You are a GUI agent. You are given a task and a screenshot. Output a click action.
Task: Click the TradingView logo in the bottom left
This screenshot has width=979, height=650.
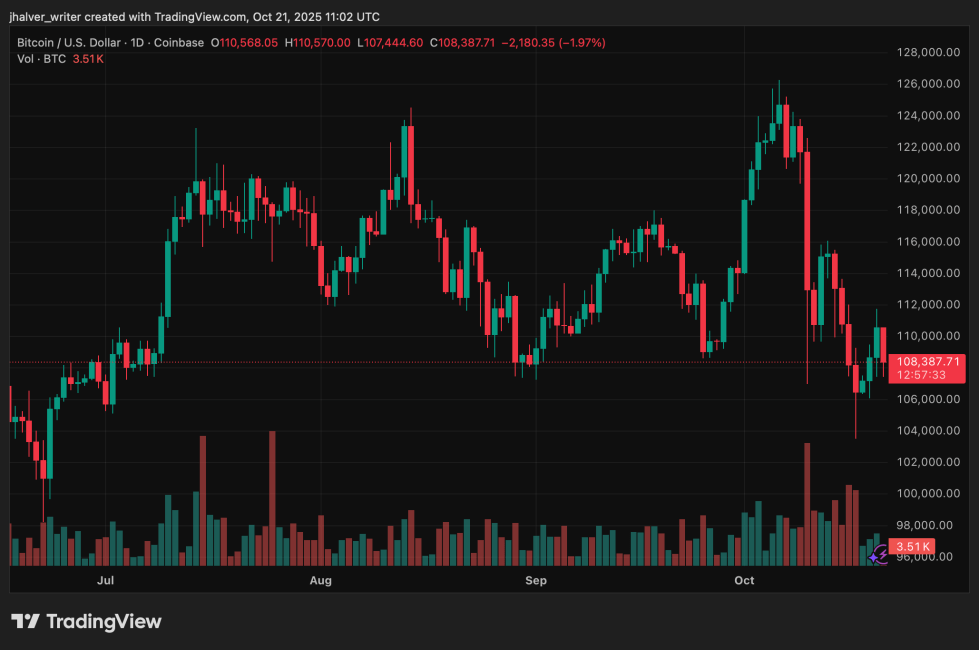(x=85, y=621)
